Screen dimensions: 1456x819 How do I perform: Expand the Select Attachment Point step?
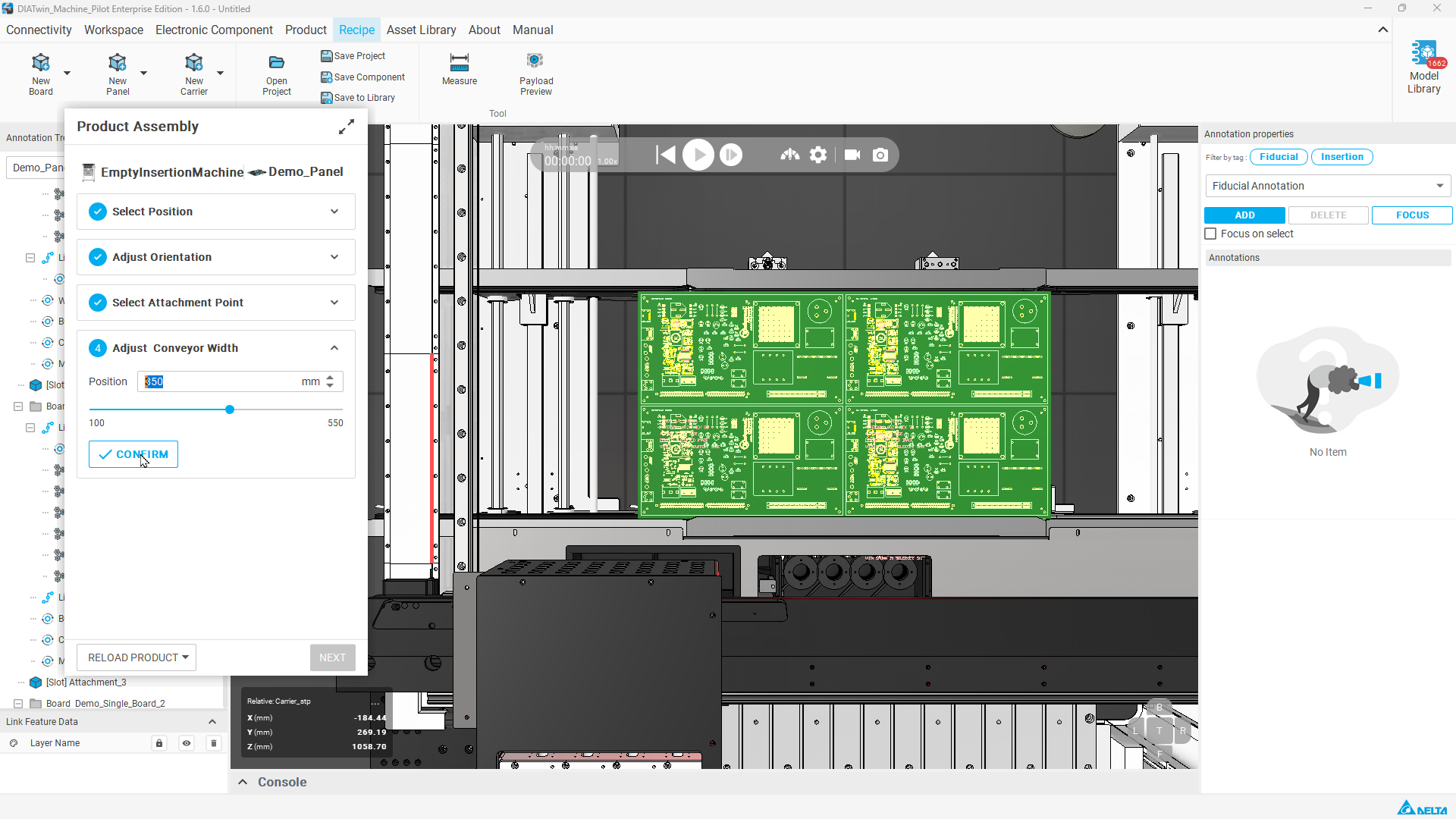point(334,303)
